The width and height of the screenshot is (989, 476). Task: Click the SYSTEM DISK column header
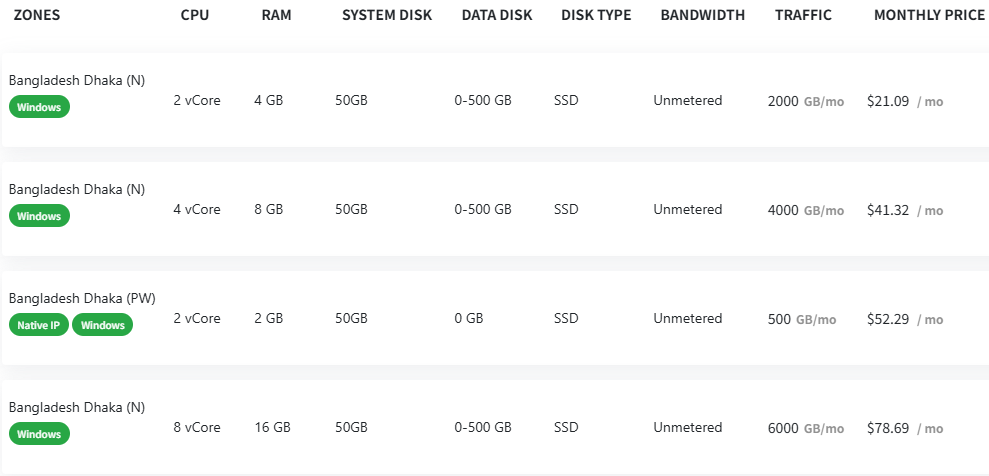click(x=387, y=15)
